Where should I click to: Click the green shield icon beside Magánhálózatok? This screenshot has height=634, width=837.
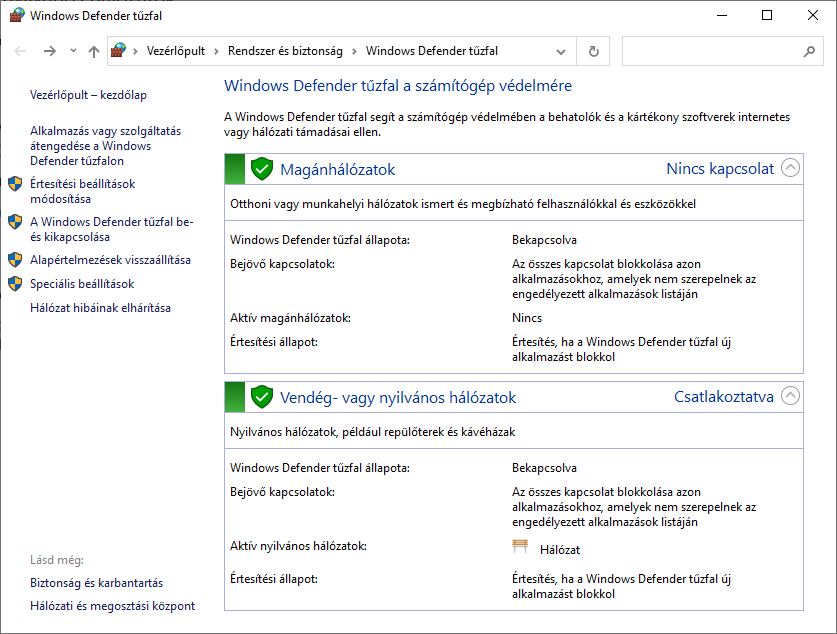pos(262,169)
